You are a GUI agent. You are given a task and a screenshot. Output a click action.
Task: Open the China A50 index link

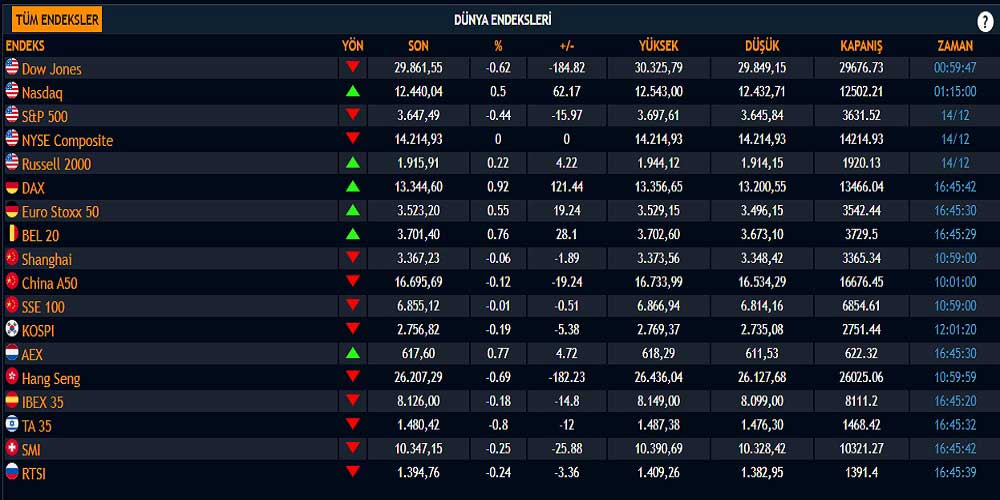[50, 283]
